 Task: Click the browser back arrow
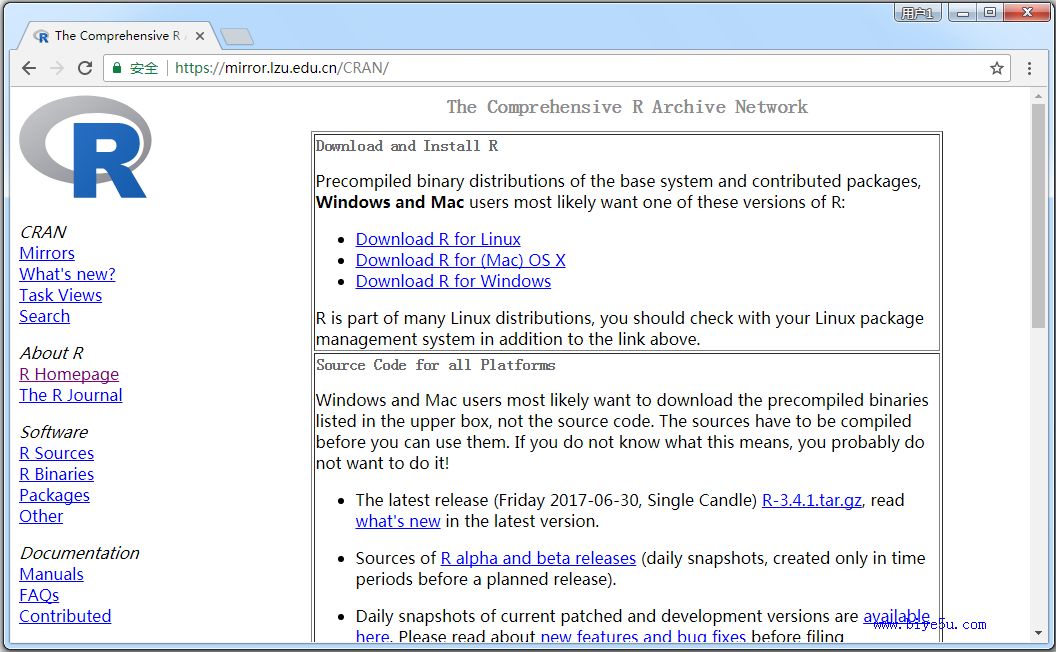click(x=29, y=68)
